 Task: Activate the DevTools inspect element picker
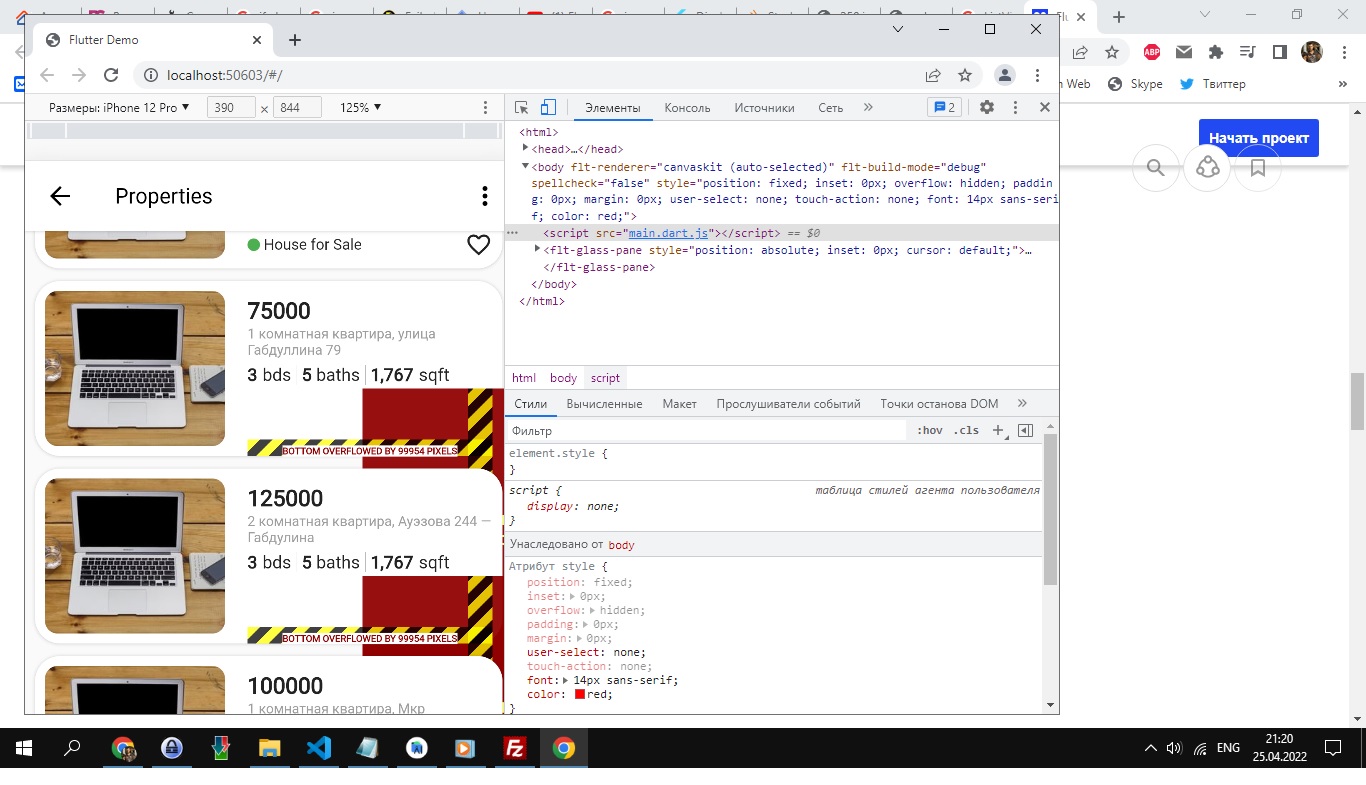click(521, 108)
